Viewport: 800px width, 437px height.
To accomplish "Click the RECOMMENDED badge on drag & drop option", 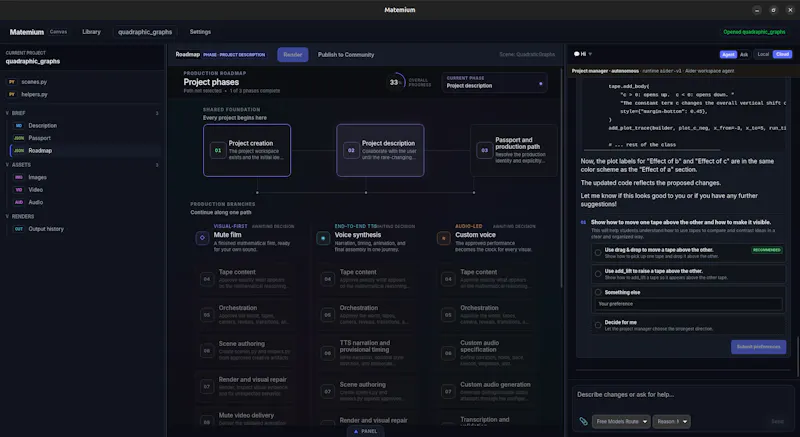I will pyautogui.click(x=766, y=250).
